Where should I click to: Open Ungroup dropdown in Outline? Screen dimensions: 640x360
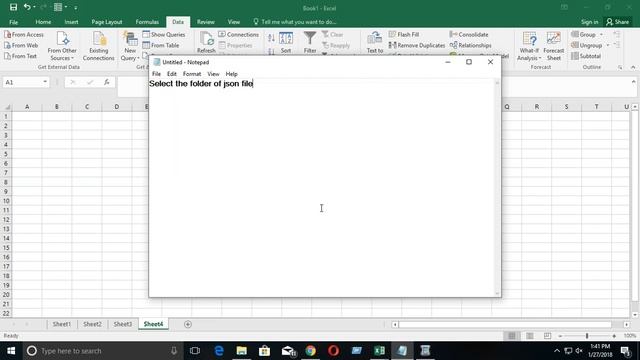tap(590, 45)
